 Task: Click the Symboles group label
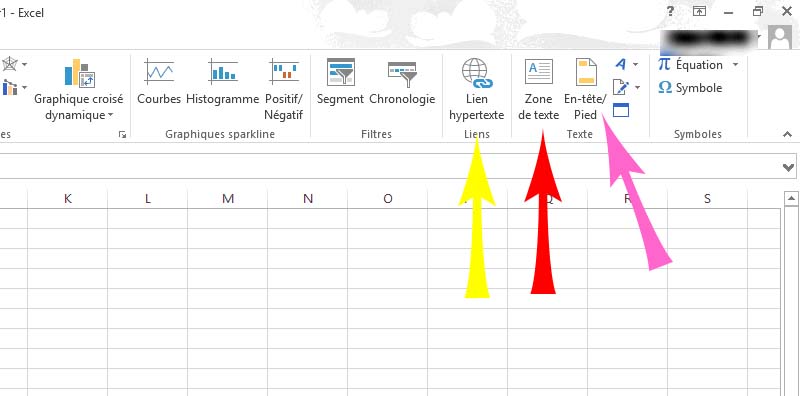697,134
